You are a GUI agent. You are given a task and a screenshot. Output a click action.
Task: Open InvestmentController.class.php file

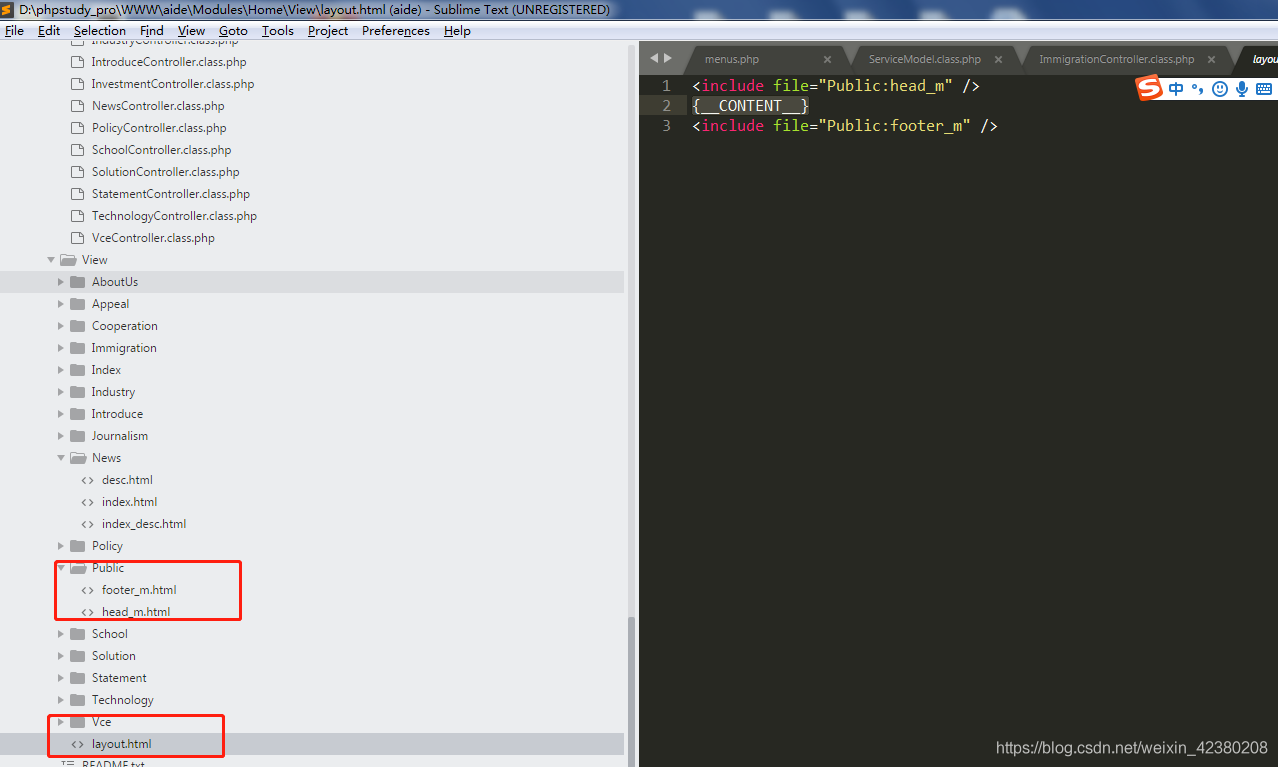(172, 84)
